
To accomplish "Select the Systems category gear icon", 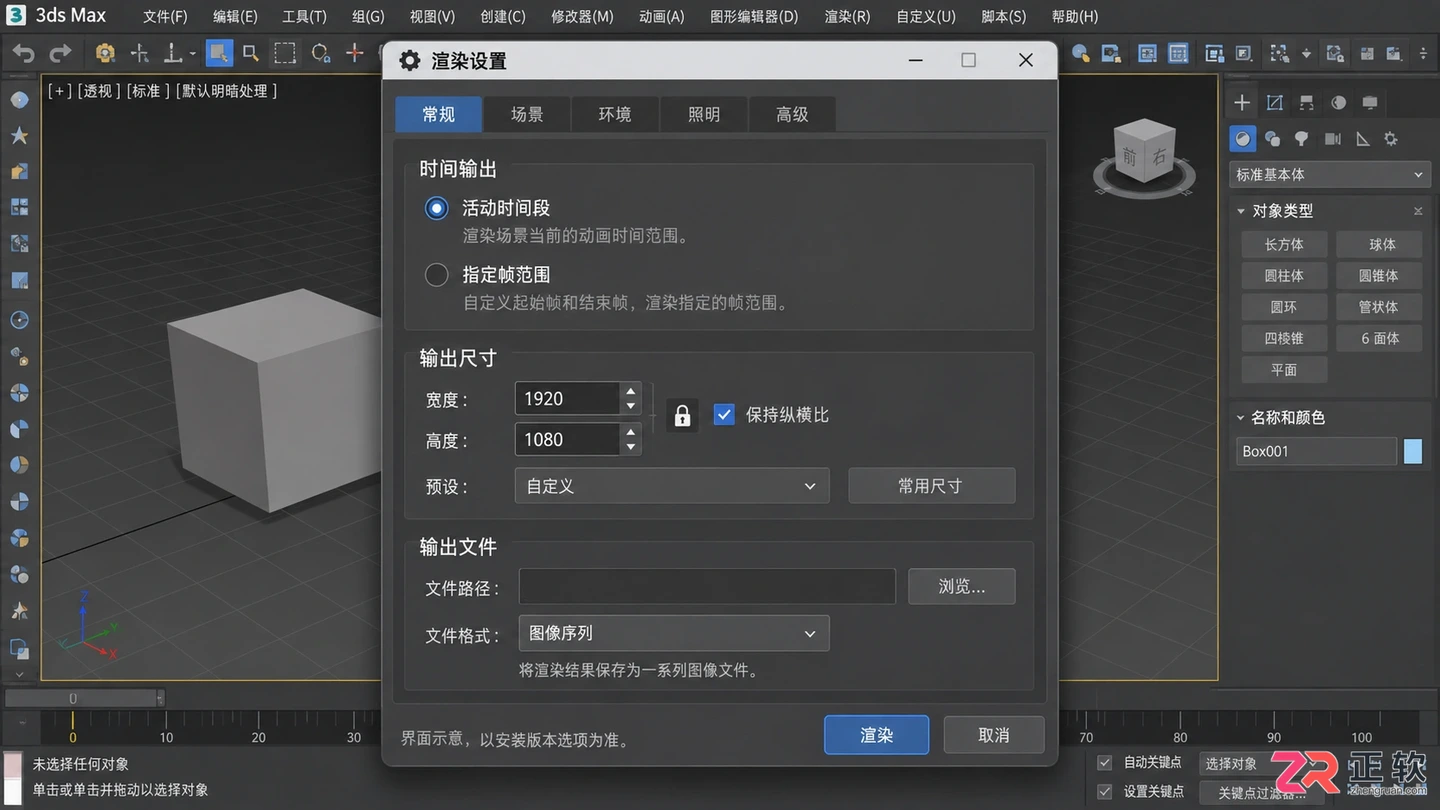I will (x=1390, y=139).
